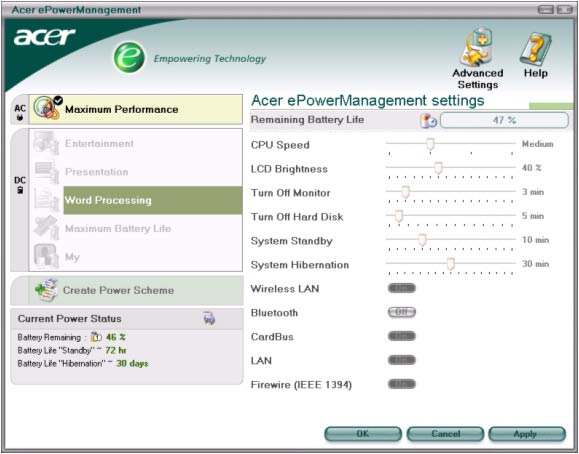Click the Turn Off Hard Disk slider handle
Image resolution: width=579 pixels, height=454 pixels.
tap(399, 216)
